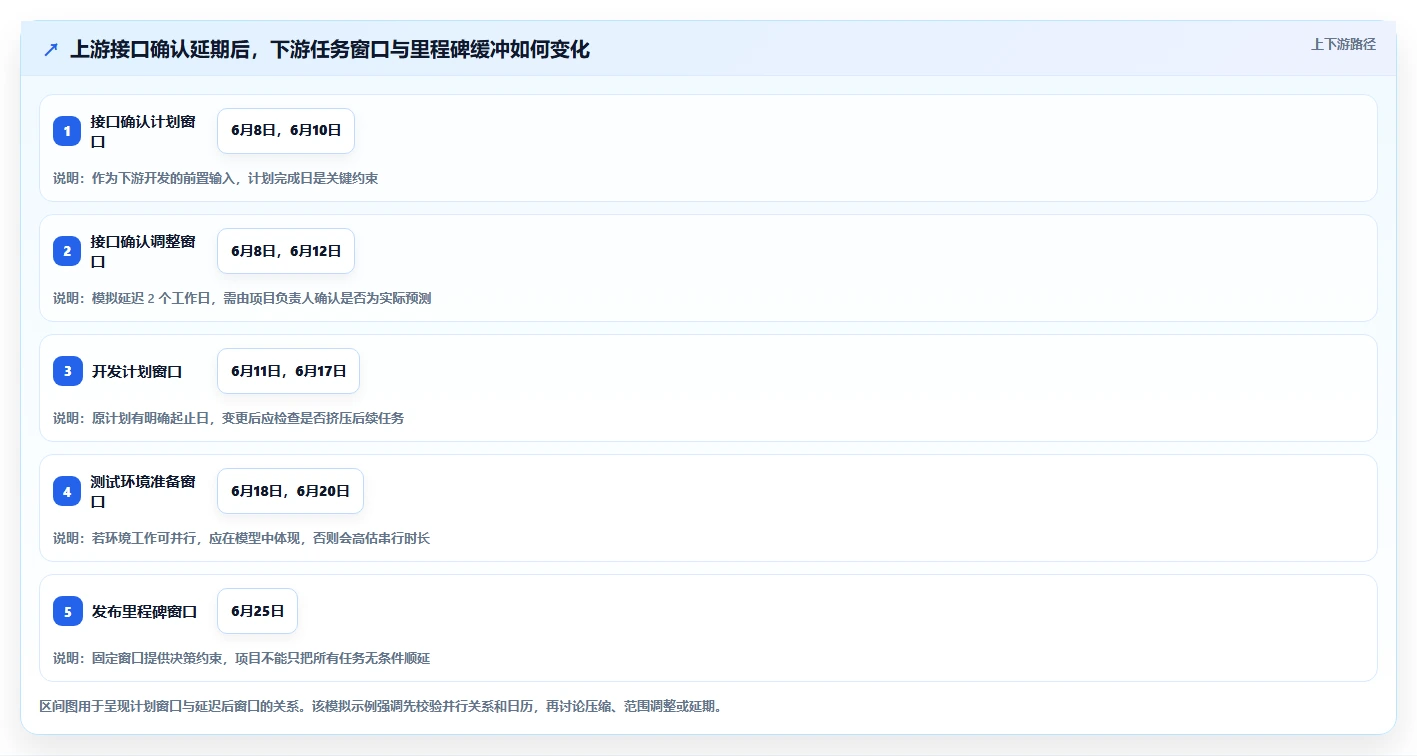Click the note 原计划有明确起止日

[x=228, y=418]
